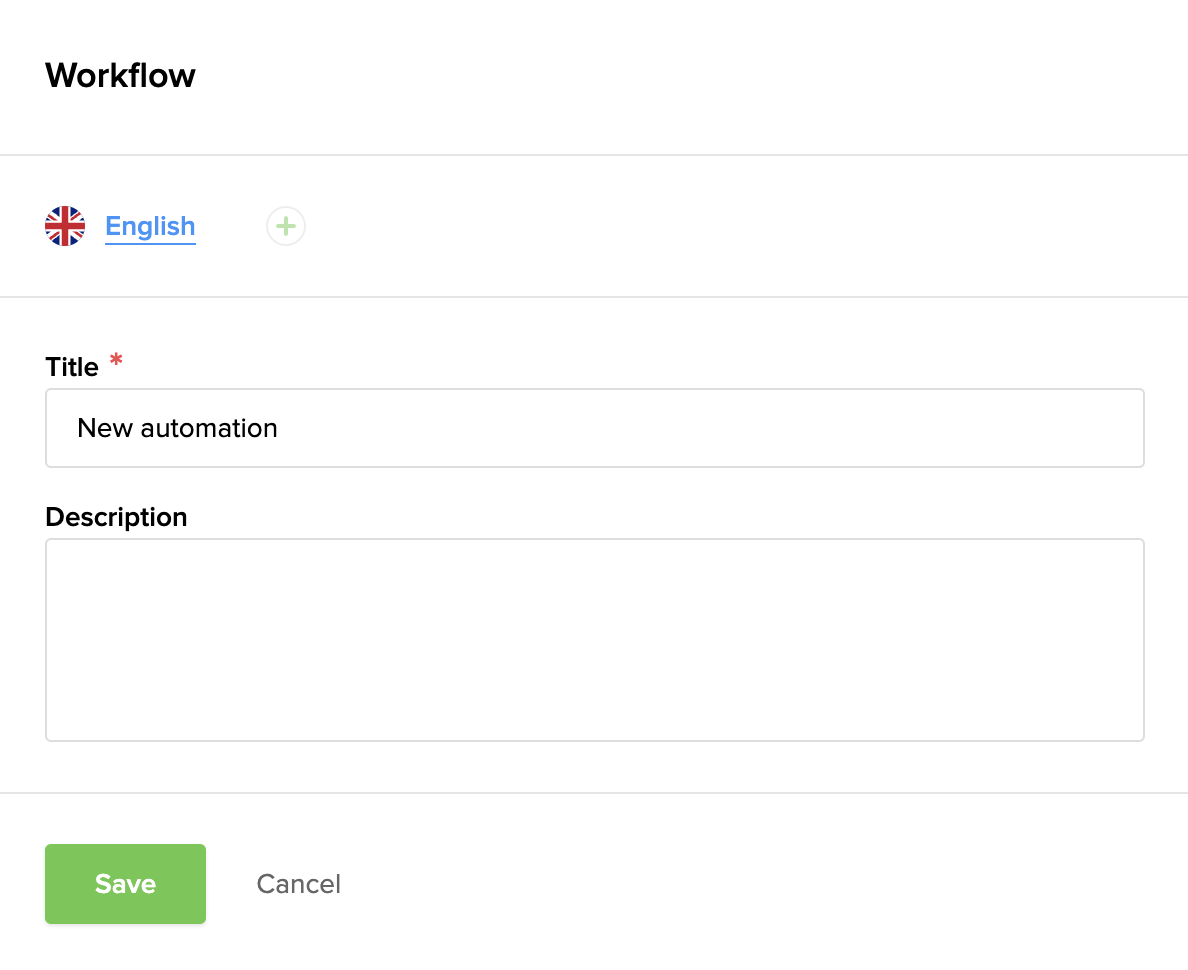
Task: Click on the 'New automation' text
Action: (177, 428)
